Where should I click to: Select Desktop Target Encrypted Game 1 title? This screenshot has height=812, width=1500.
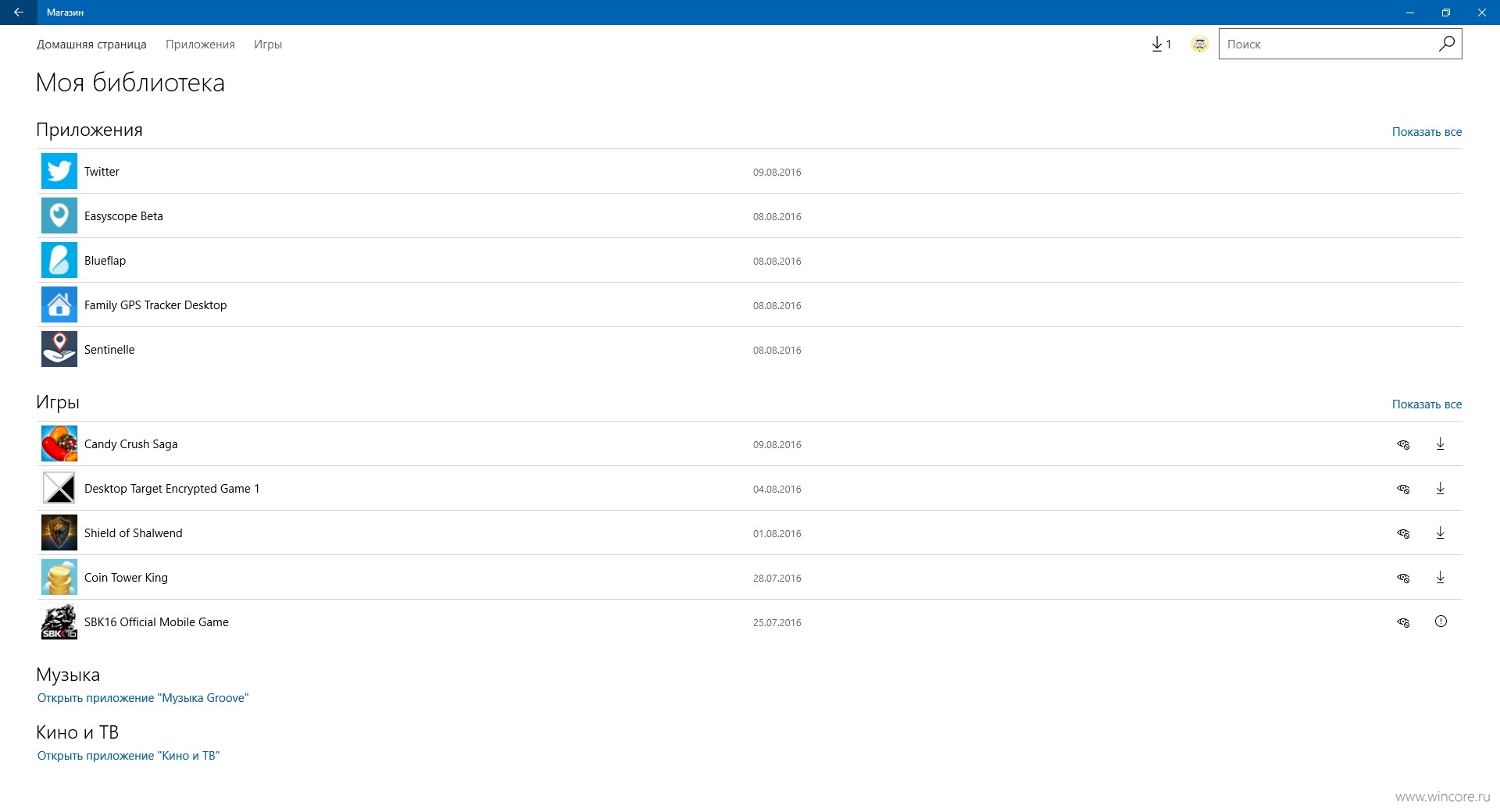(x=172, y=489)
